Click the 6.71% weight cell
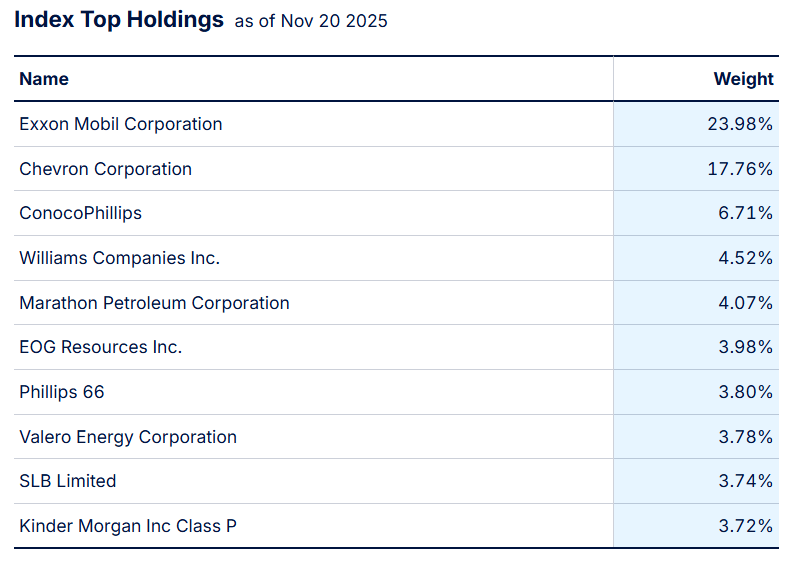Viewport: 791px width, 565px height. 744,213
